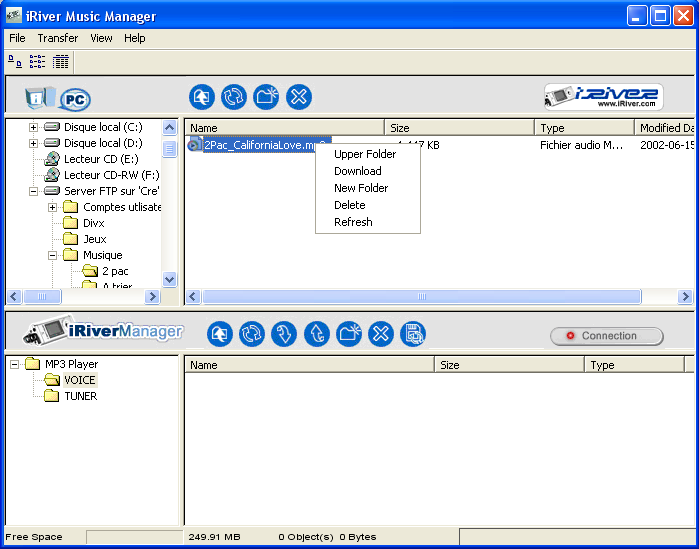Choose Delete in context menu
Image resolution: width=699 pixels, height=549 pixels.
click(368, 205)
